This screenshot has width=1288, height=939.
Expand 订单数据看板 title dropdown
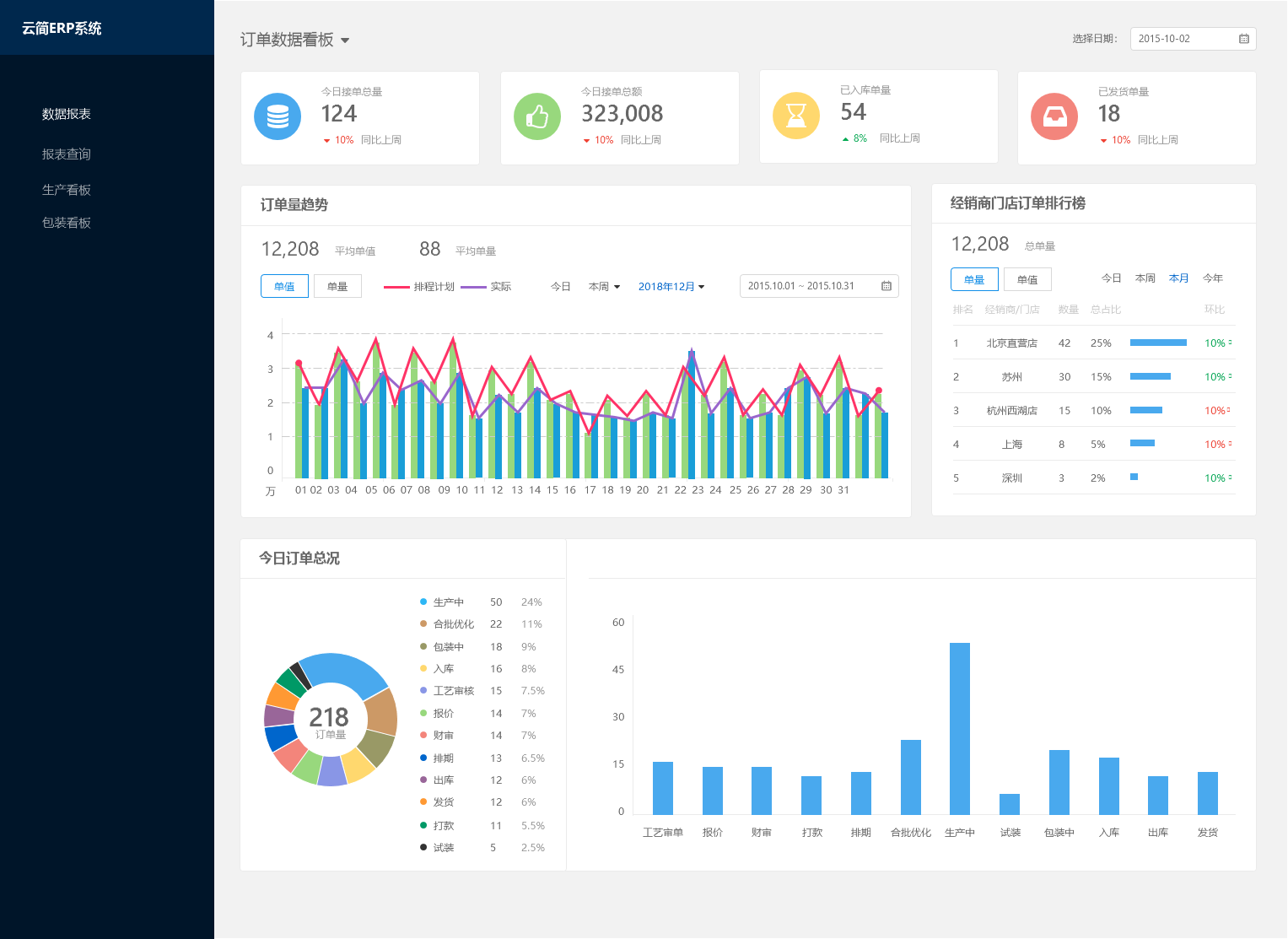(345, 40)
